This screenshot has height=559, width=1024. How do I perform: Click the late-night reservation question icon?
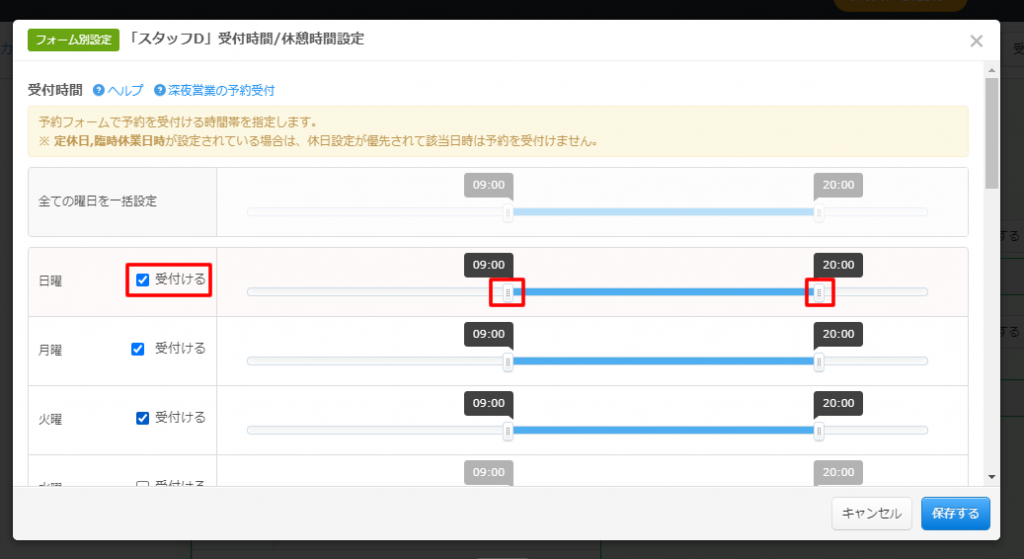(159, 90)
